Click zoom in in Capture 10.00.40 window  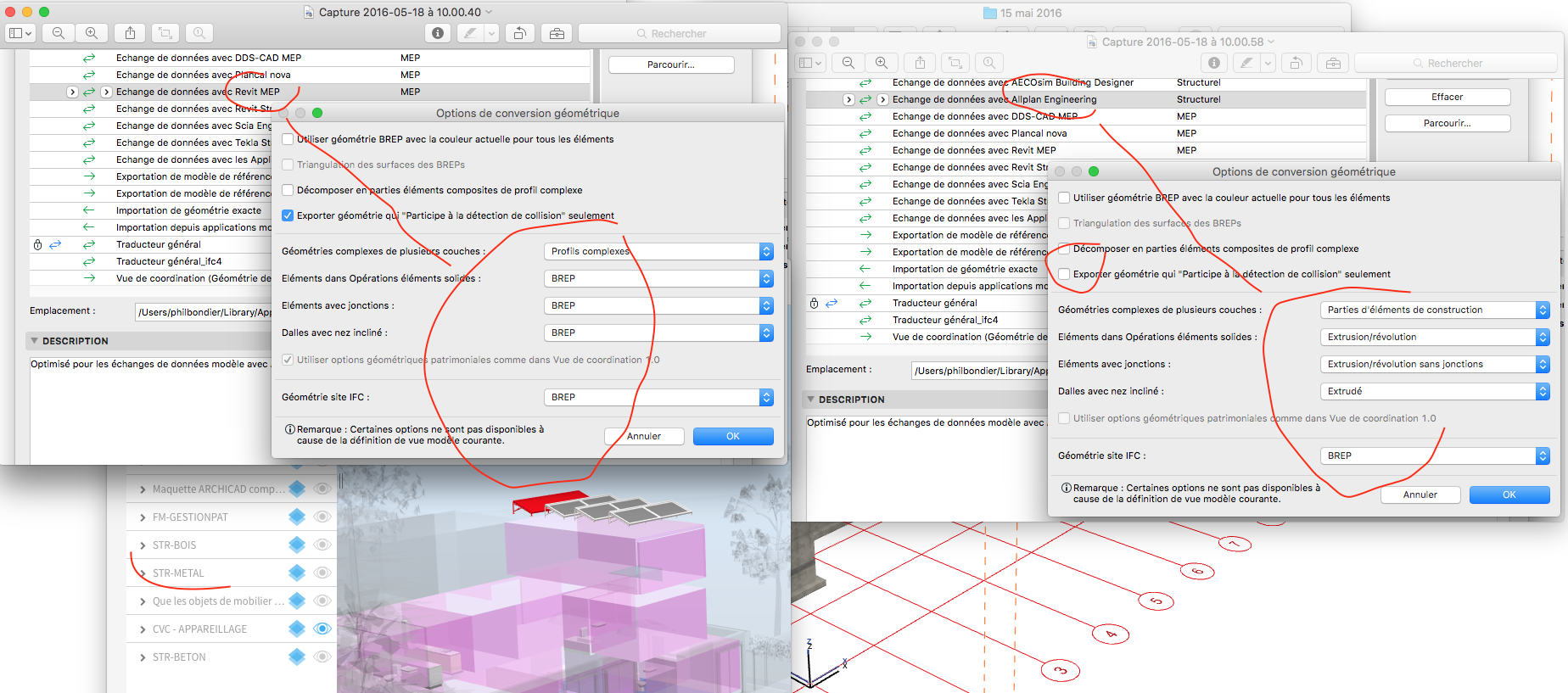pyautogui.click(x=91, y=33)
